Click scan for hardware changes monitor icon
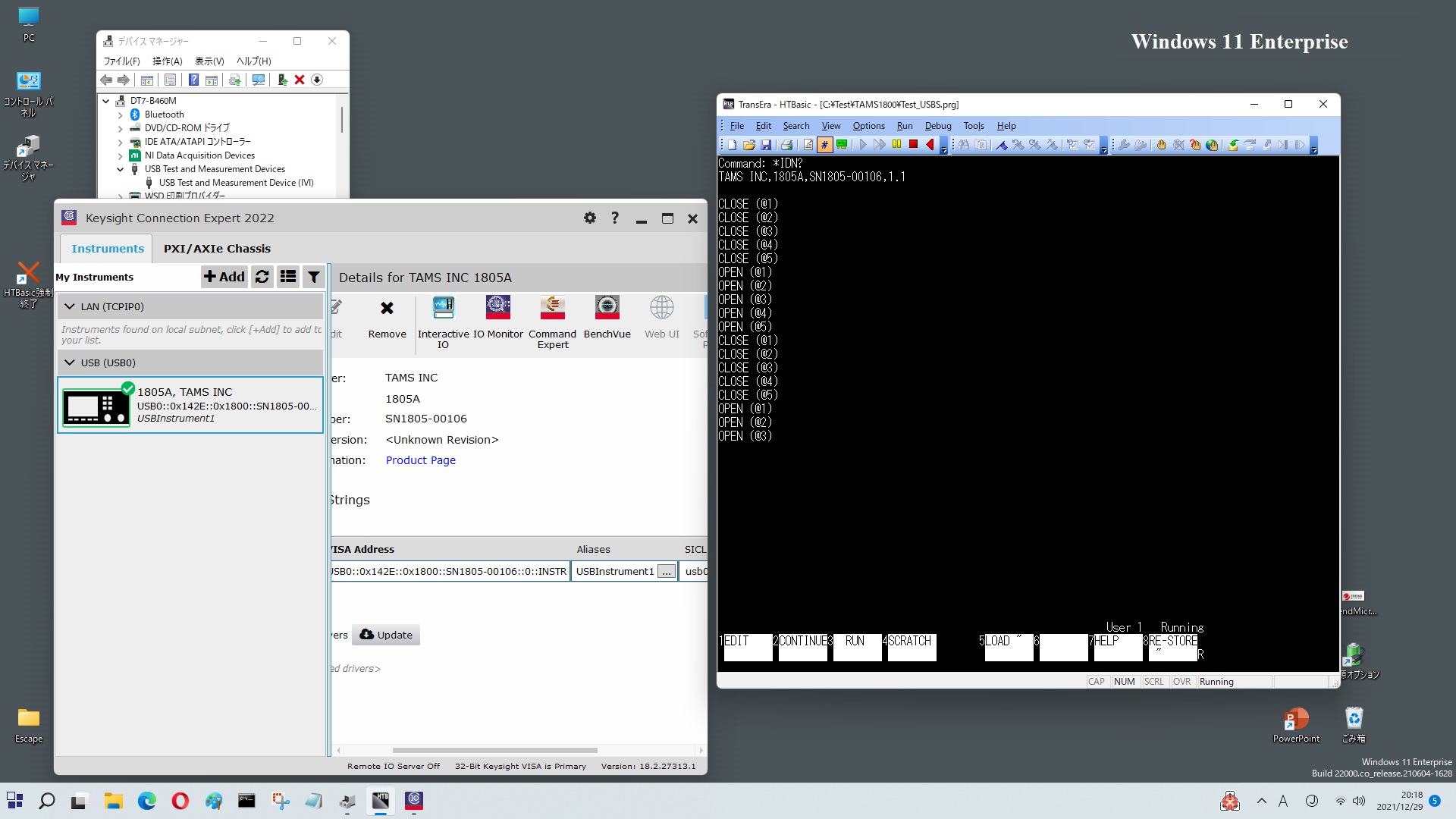The height and width of the screenshot is (819, 1456). (x=259, y=80)
